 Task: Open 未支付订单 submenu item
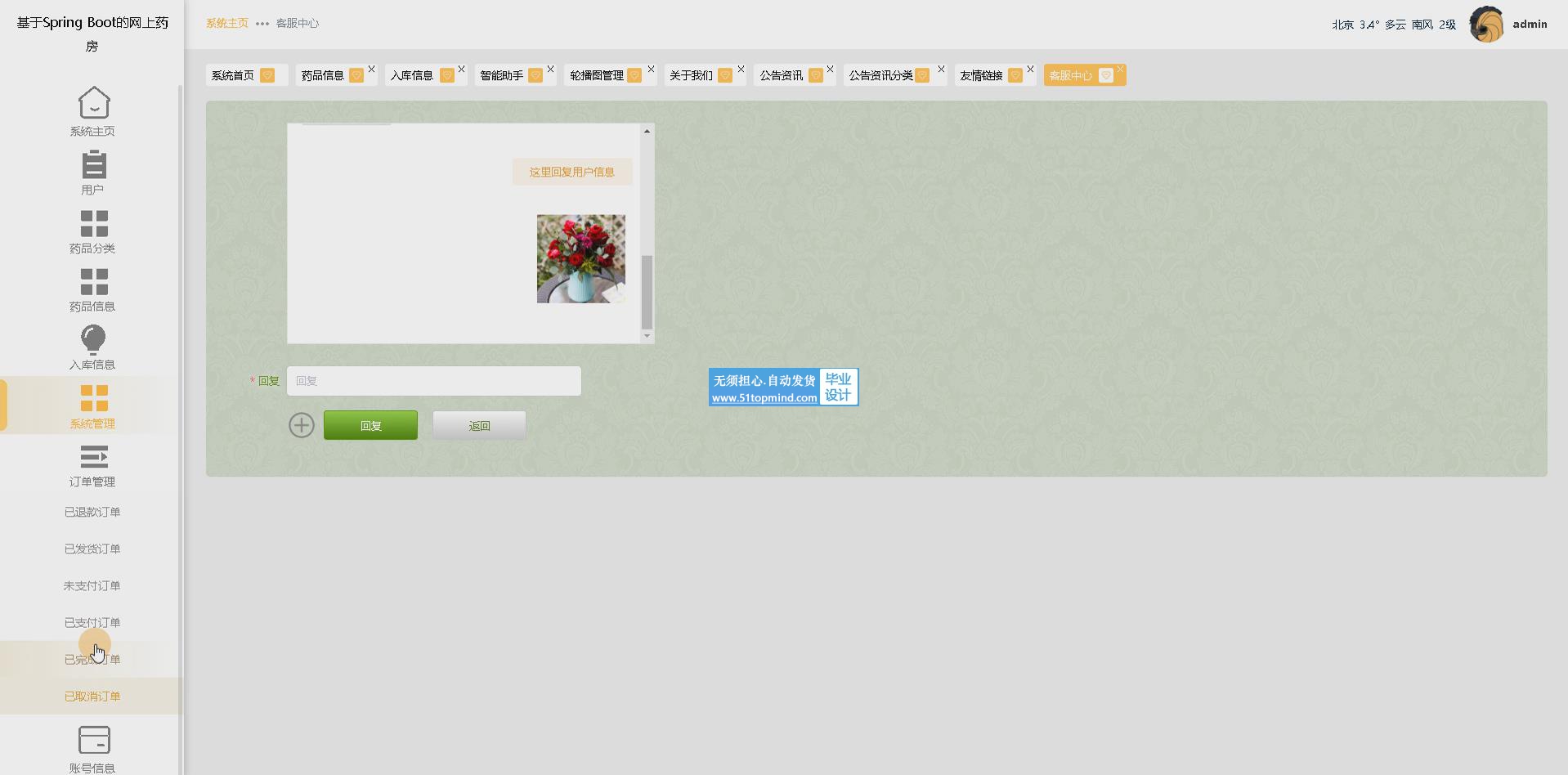coord(92,585)
